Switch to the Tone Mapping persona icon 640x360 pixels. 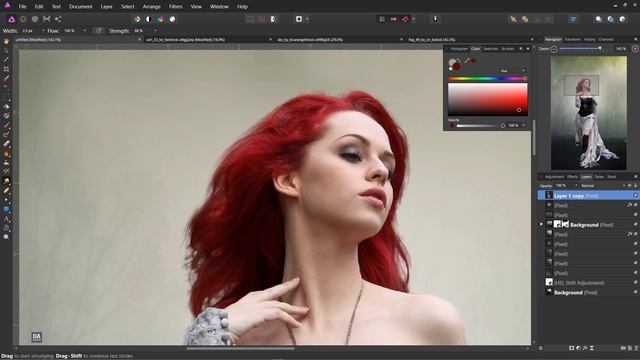coord(47,19)
